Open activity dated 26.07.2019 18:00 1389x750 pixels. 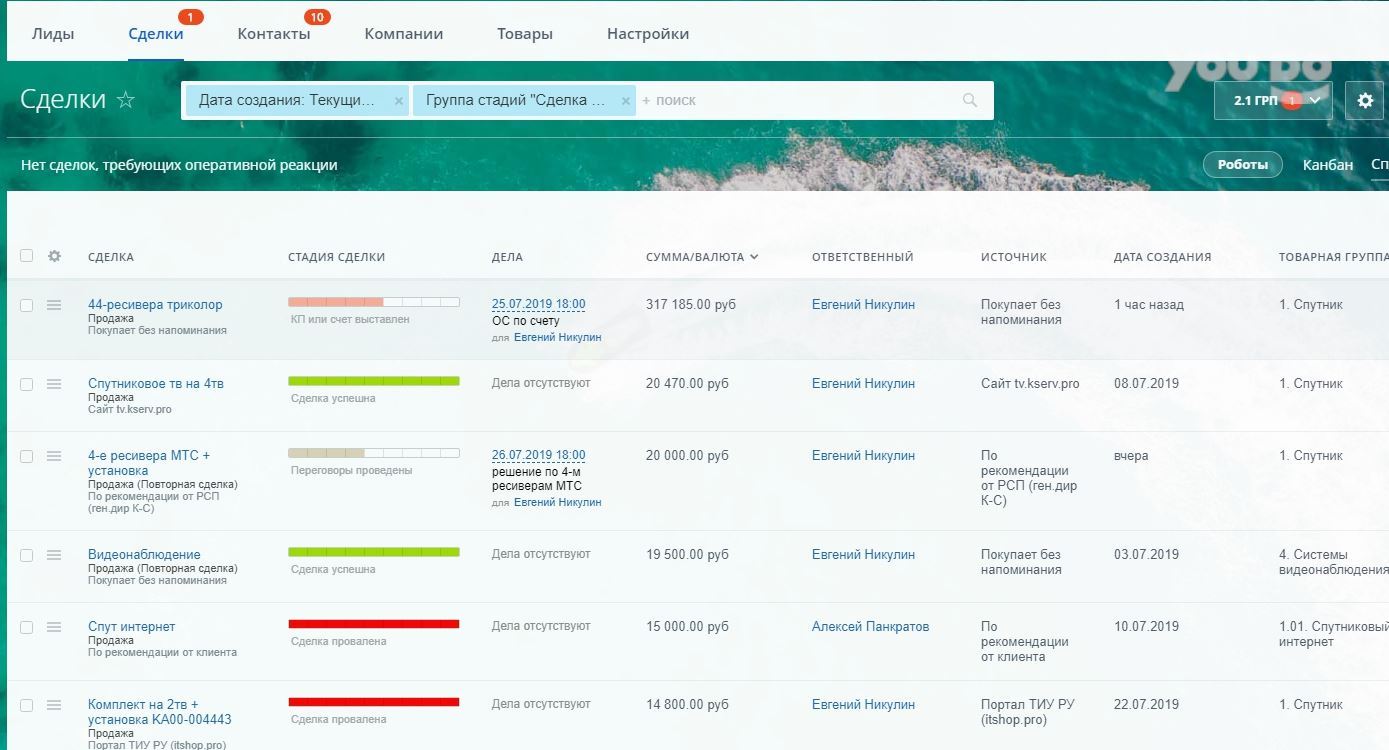[539, 456]
